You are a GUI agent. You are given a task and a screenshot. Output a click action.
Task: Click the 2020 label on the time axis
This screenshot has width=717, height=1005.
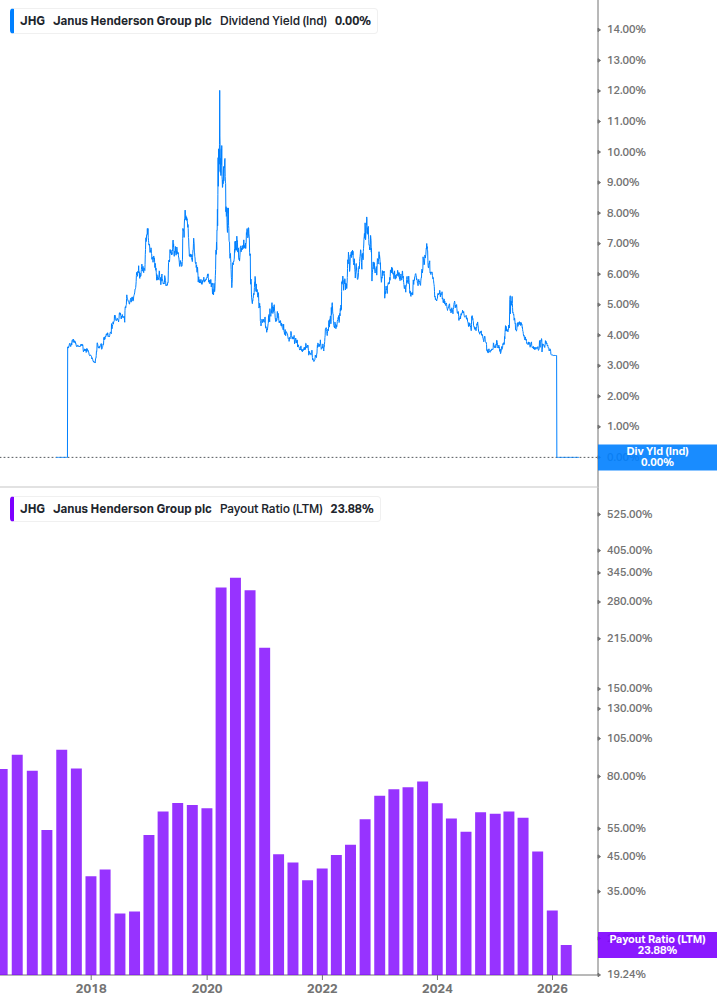coord(207,989)
